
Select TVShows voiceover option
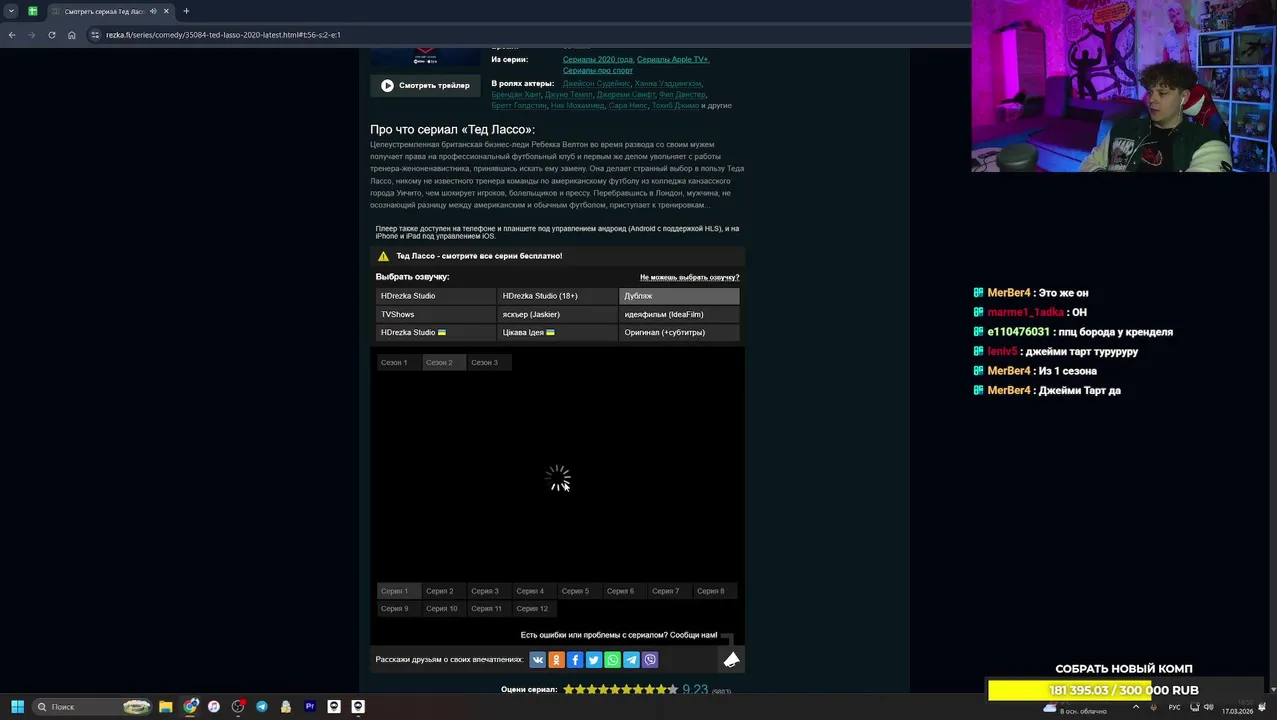[x=436, y=314]
